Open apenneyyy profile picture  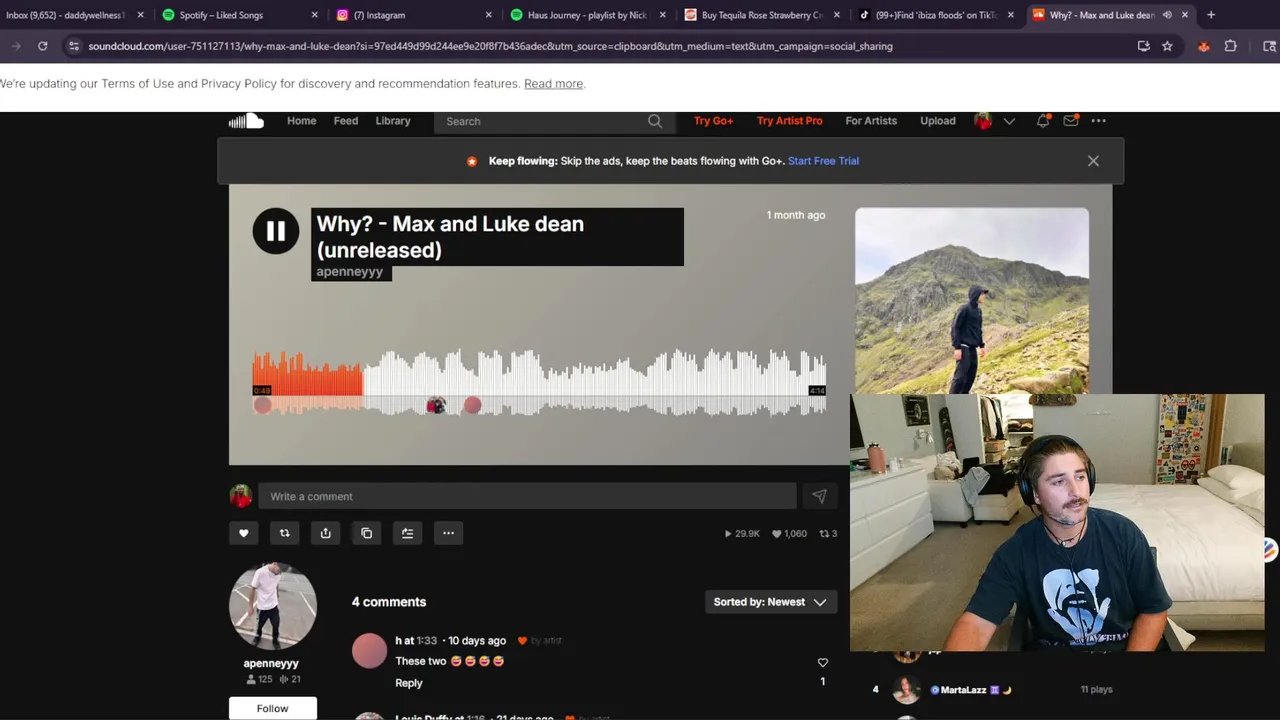(x=272, y=606)
